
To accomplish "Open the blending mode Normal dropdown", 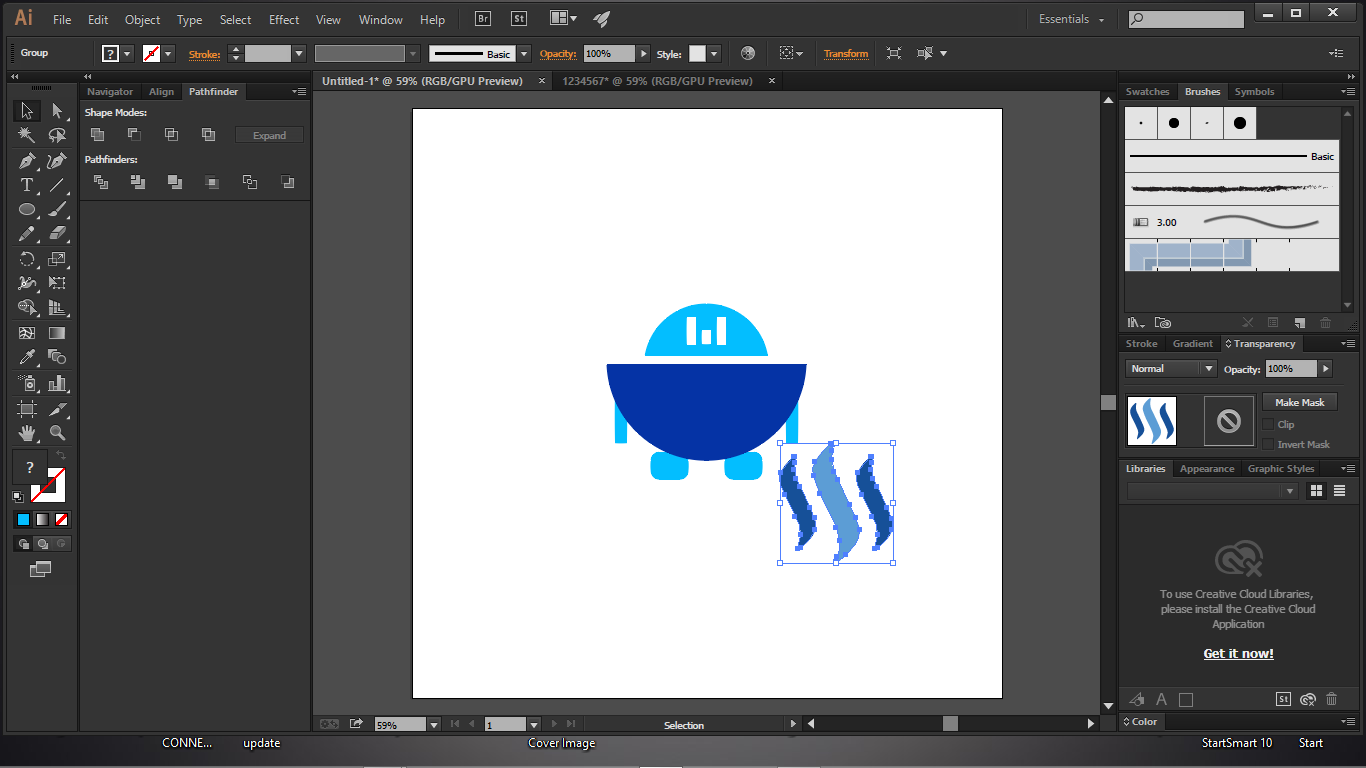I will [x=1171, y=369].
